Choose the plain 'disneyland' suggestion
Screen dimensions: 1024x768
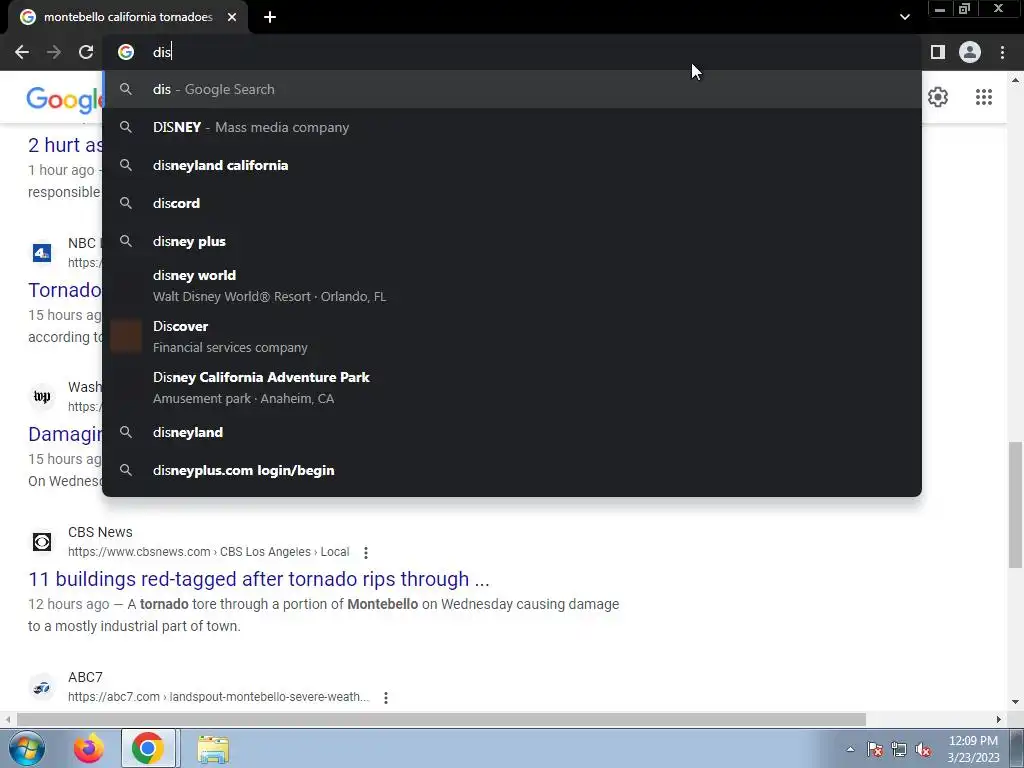tap(512, 432)
